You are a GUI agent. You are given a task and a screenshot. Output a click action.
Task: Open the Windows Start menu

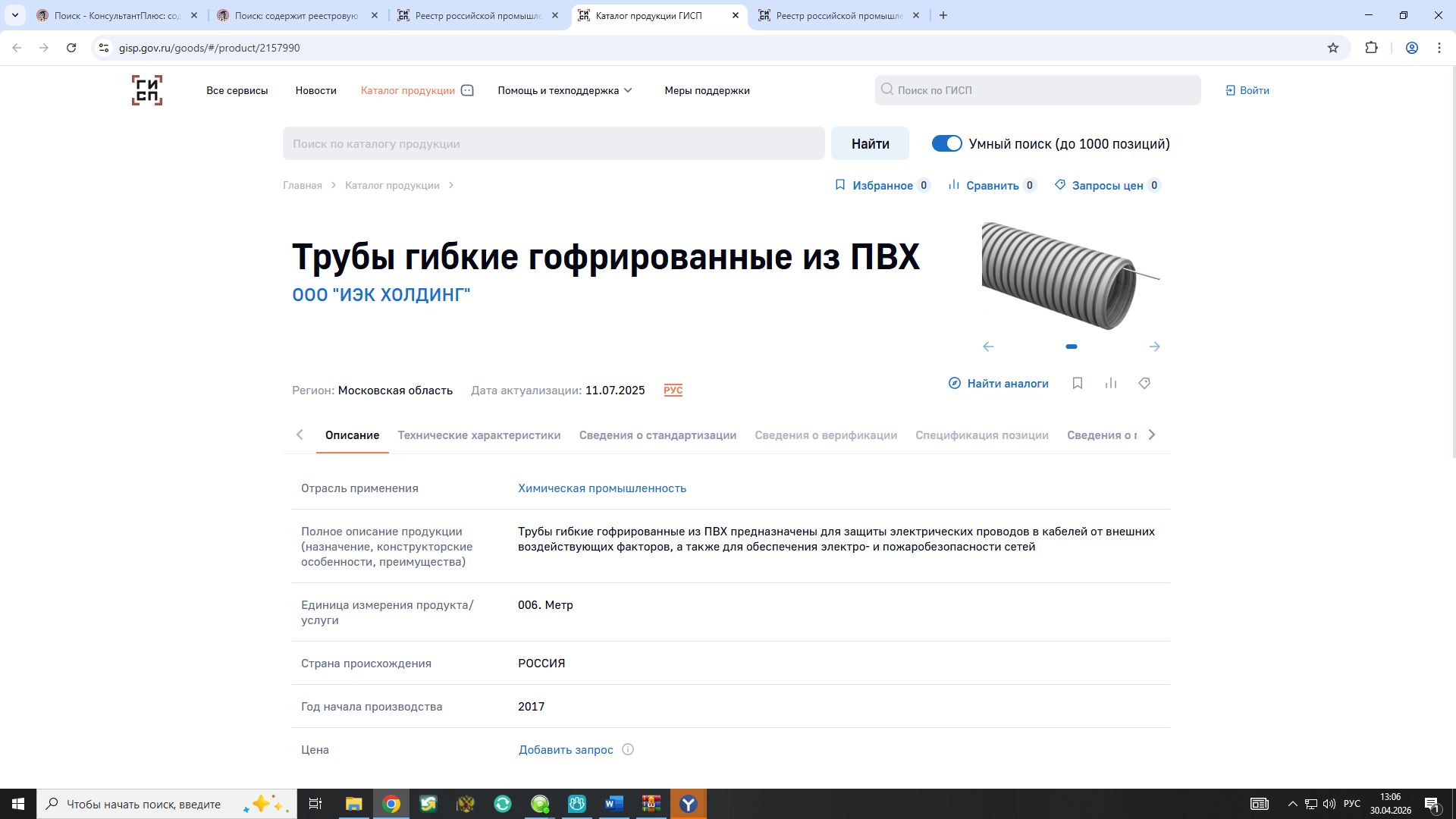point(18,804)
